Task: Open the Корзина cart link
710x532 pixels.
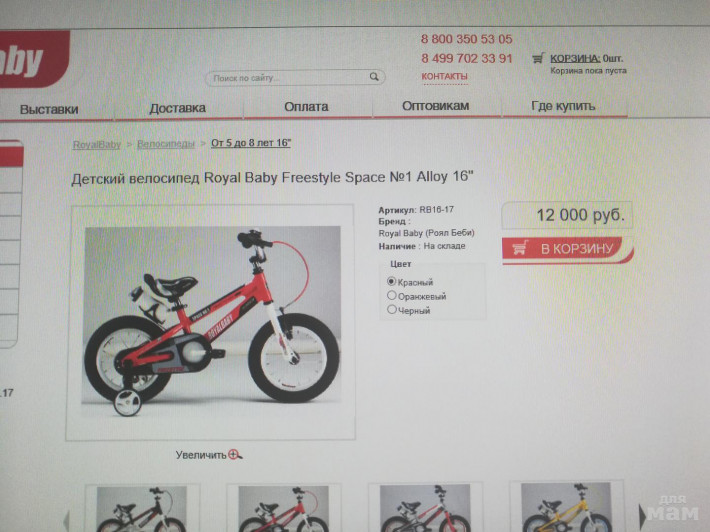Action: click(x=575, y=58)
